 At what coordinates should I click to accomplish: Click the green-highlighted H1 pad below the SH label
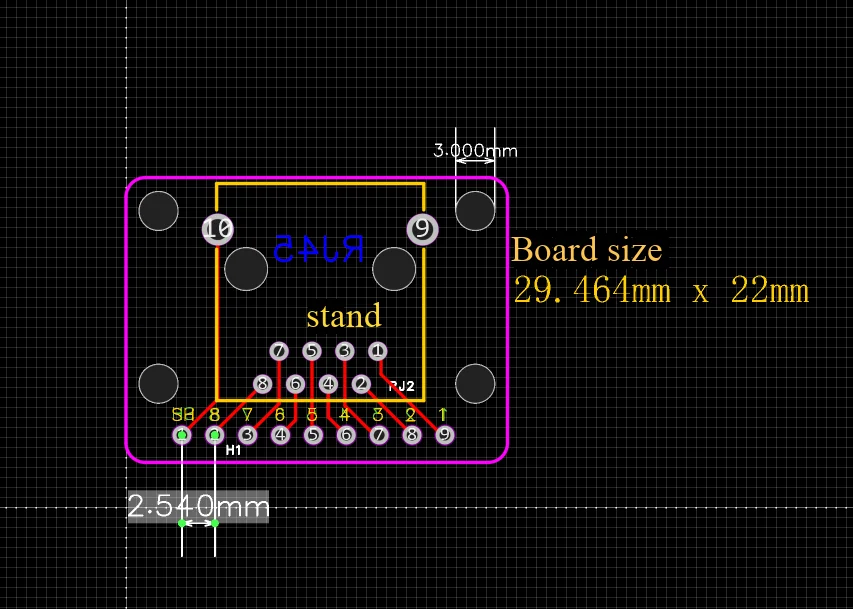pyautogui.click(x=182, y=434)
